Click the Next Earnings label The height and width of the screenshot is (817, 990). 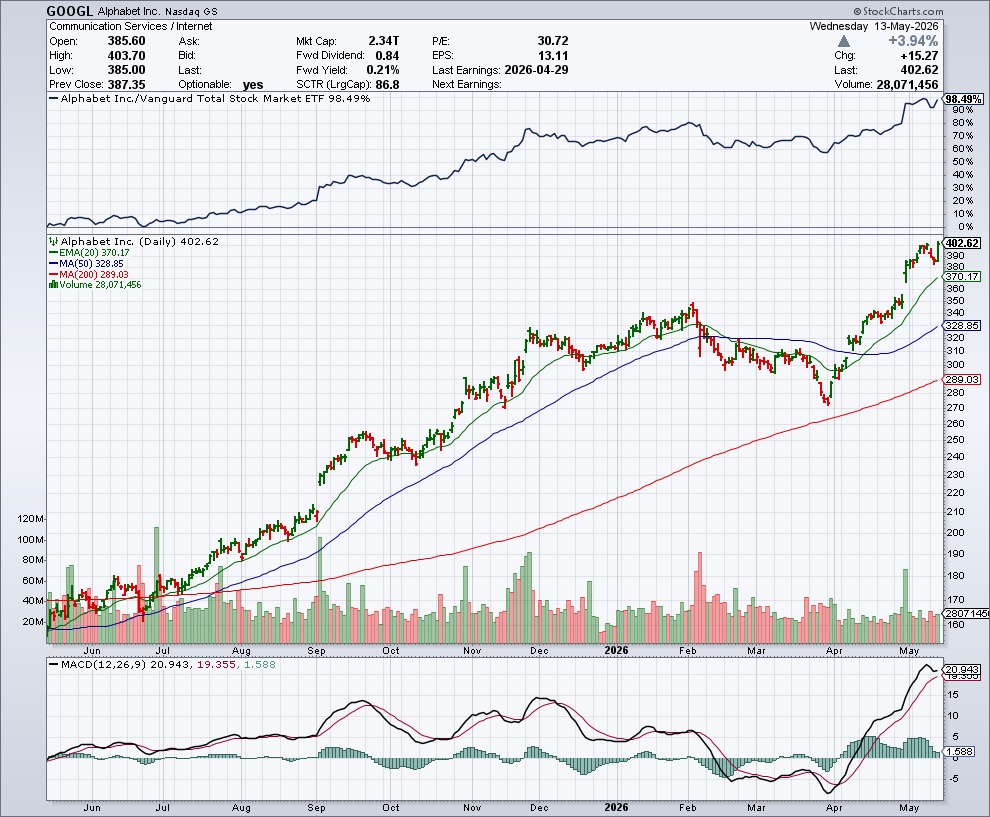[x=467, y=85]
